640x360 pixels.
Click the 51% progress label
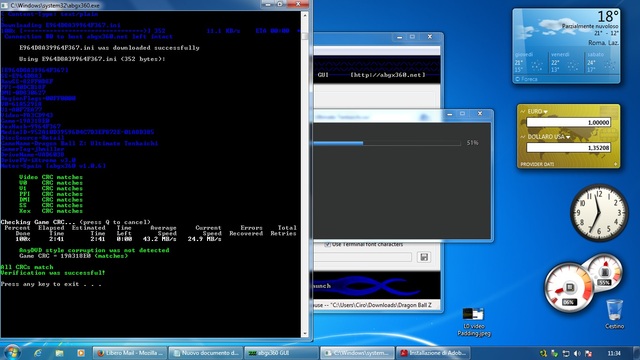pyautogui.click(x=473, y=143)
